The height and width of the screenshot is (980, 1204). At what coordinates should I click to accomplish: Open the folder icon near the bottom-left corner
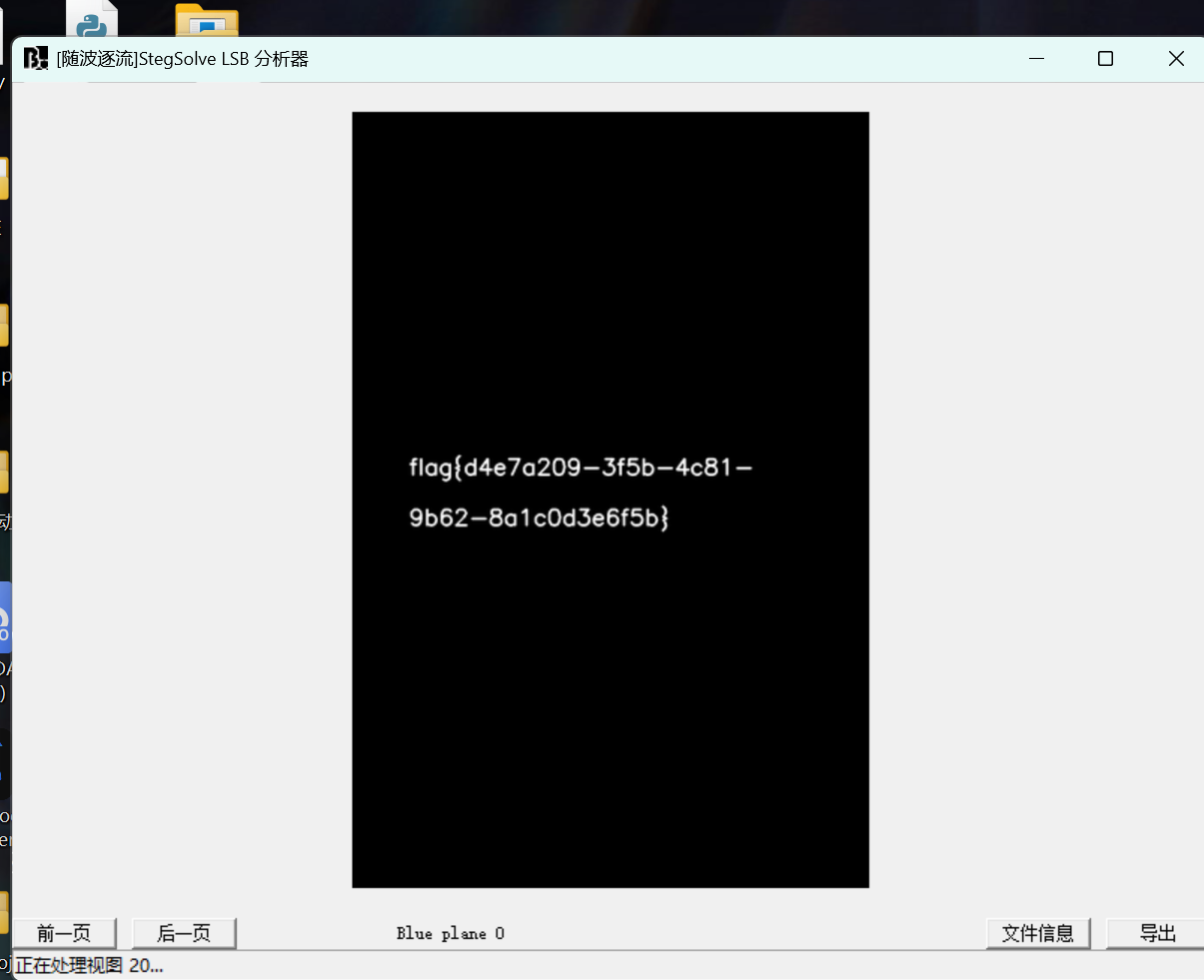click(x=4, y=911)
